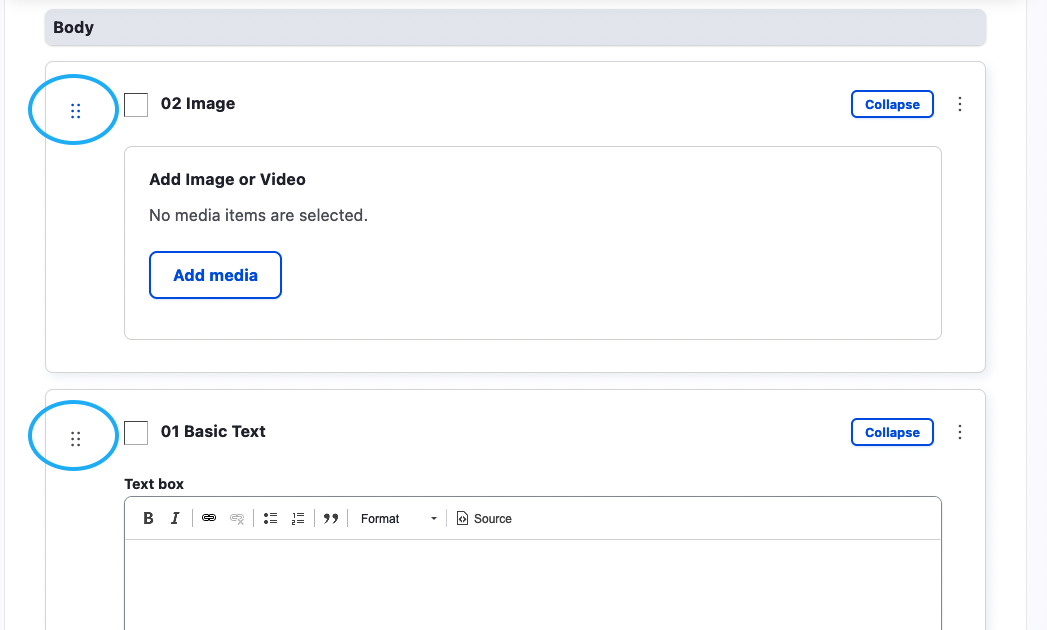Click the '02 Image' heading text
The image size is (1047, 630).
pyautogui.click(x=198, y=104)
